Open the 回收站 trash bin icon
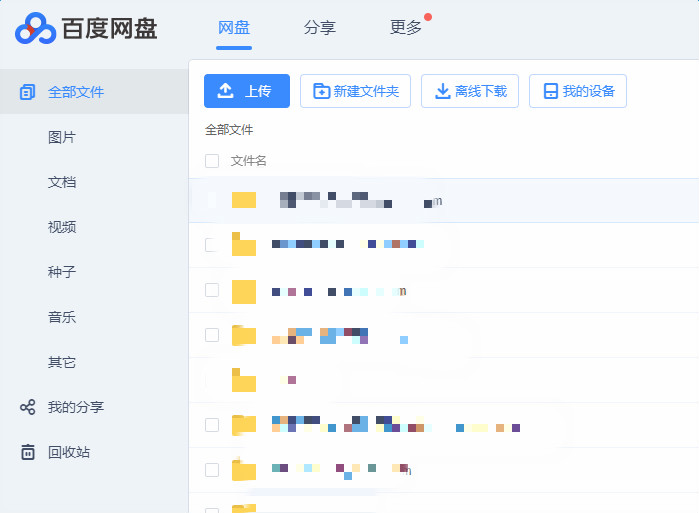The image size is (699, 513). [28, 452]
